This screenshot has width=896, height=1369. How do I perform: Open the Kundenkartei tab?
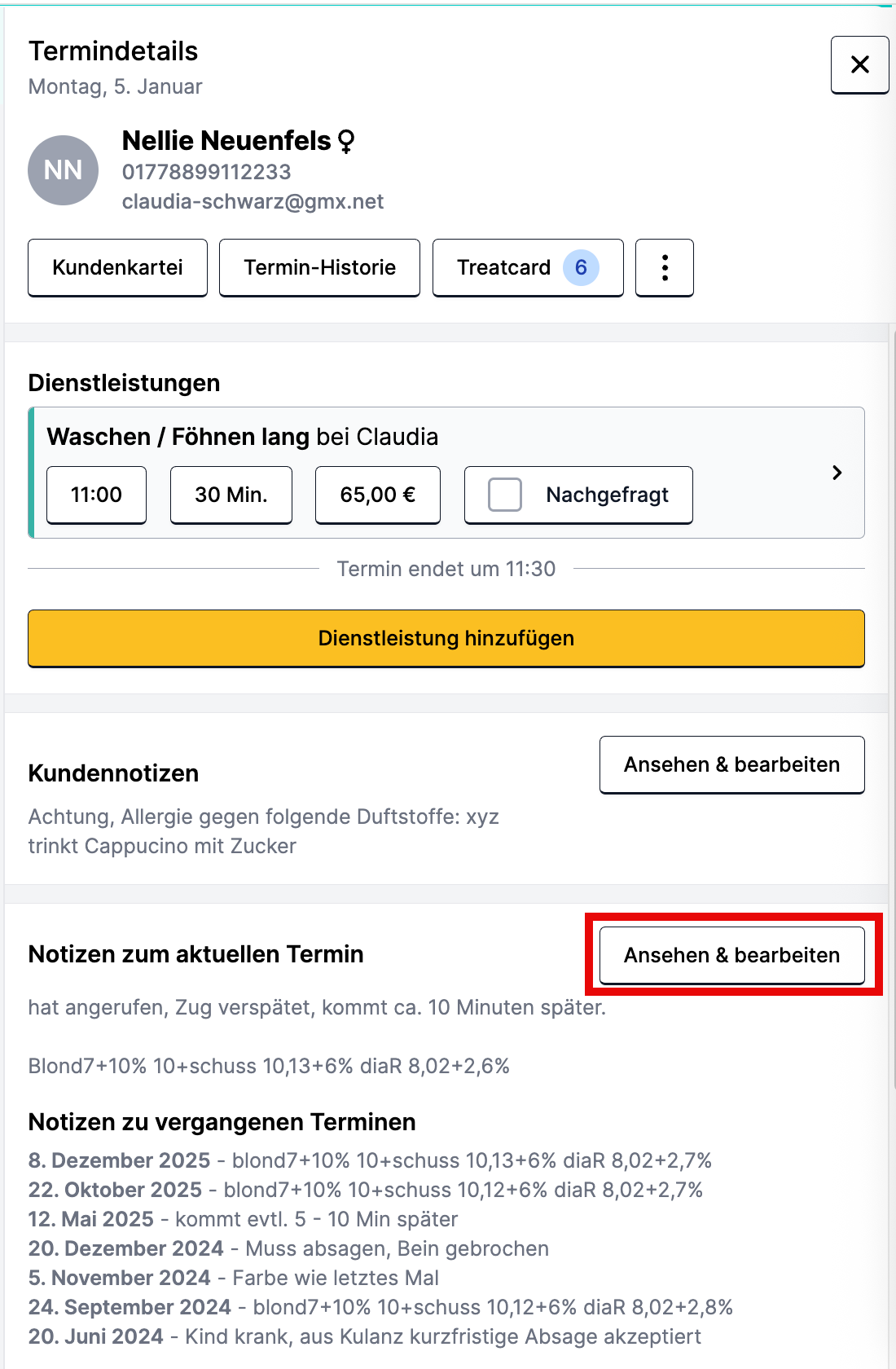(x=117, y=267)
